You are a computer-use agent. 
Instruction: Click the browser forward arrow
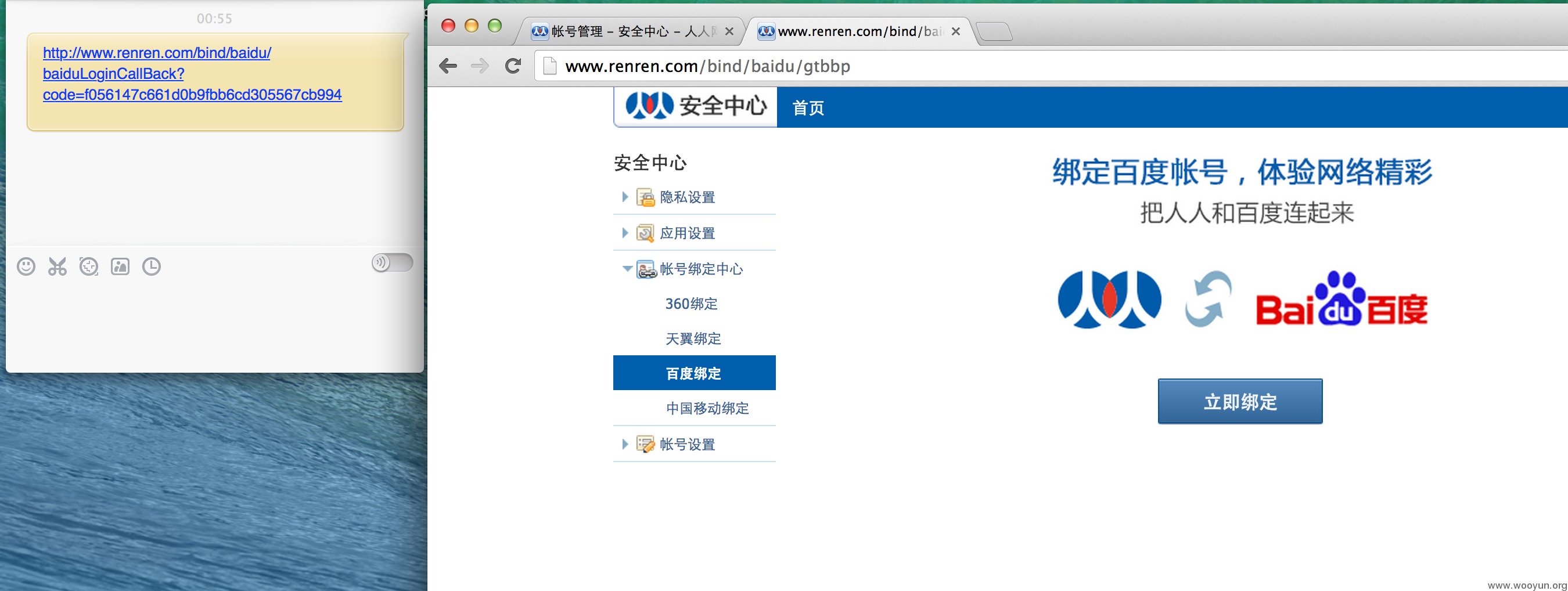(480, 66)
